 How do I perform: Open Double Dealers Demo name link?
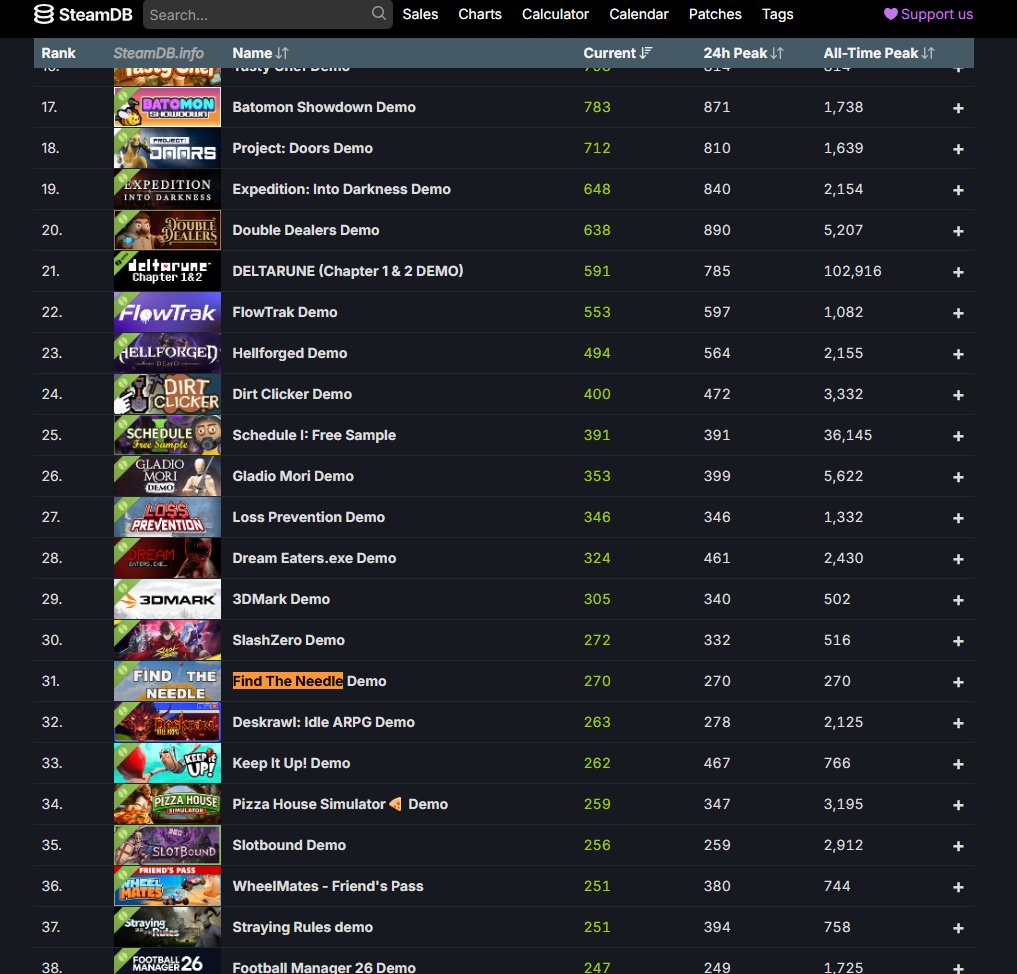305,230
